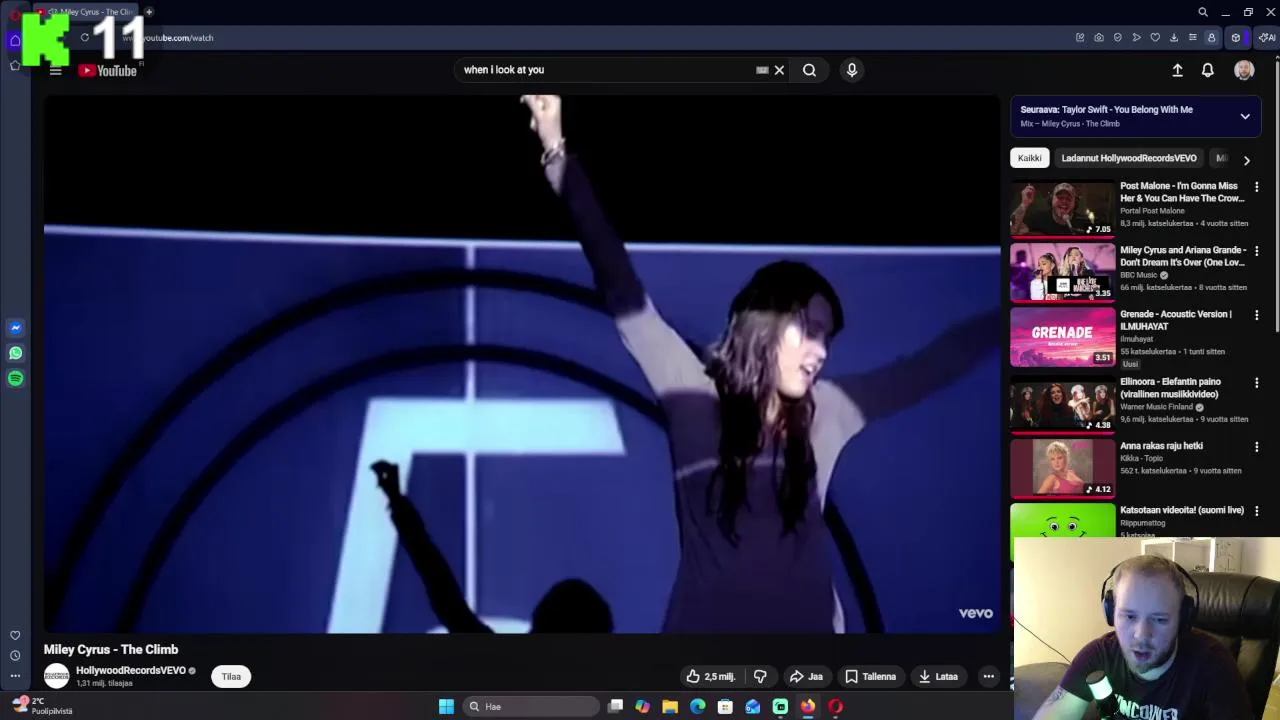Open Messenger in the browser sidebar
Viewport: 1280px width, 720px height.
tap(15, 328)
